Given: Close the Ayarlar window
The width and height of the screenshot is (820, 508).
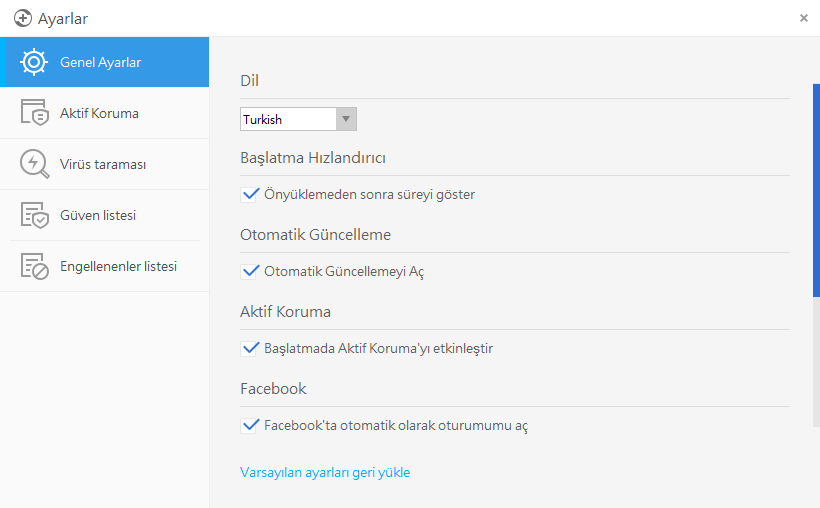Looking at the screenshot, I should (x=804, y=18).
